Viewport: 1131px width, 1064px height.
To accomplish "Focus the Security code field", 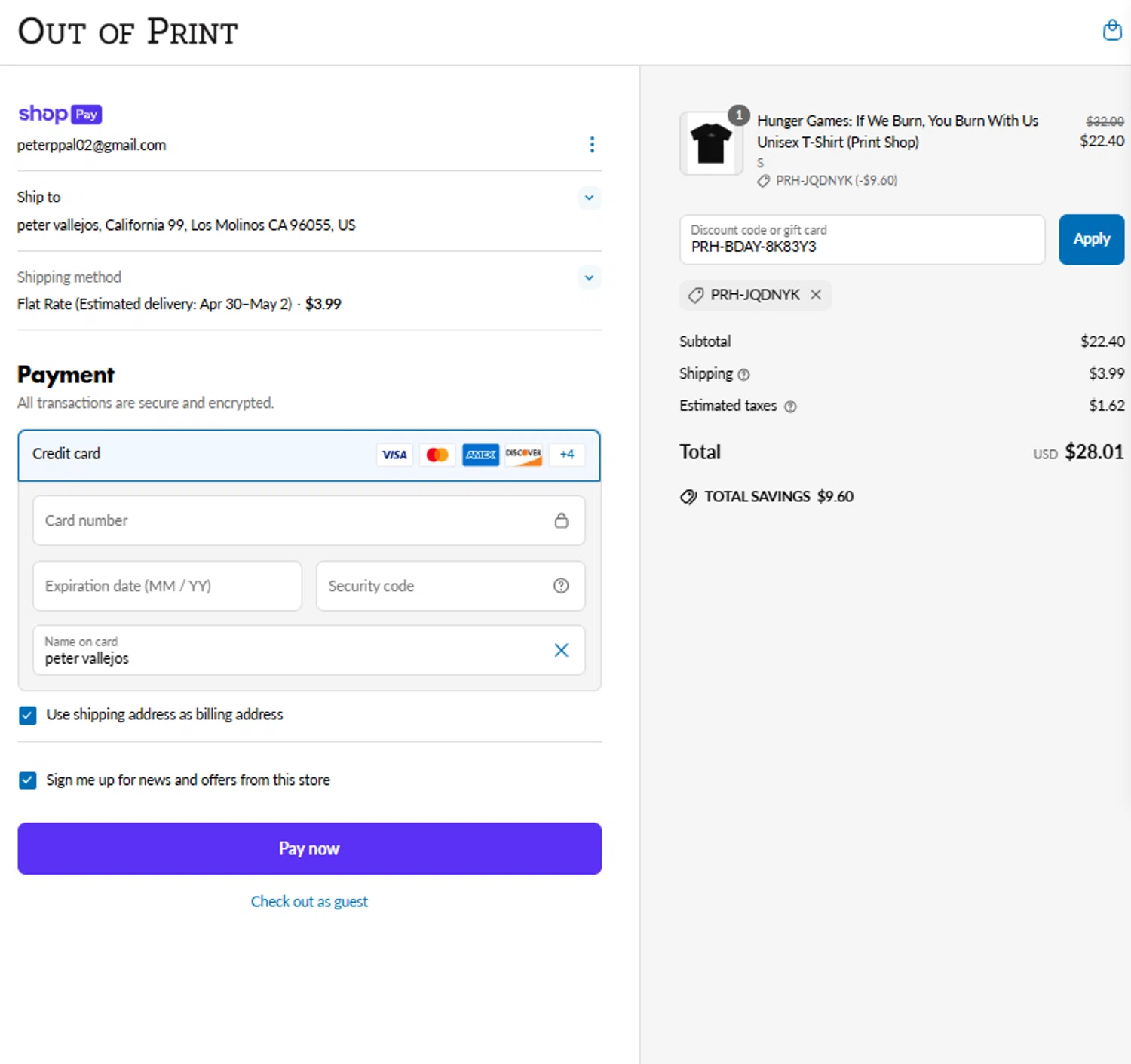I will [451, 586].
